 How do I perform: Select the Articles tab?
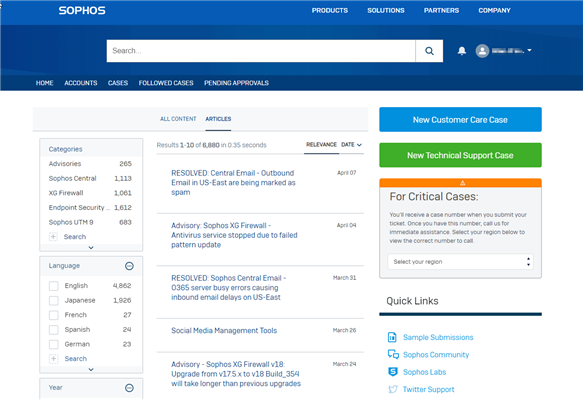(x=218, y=119)
